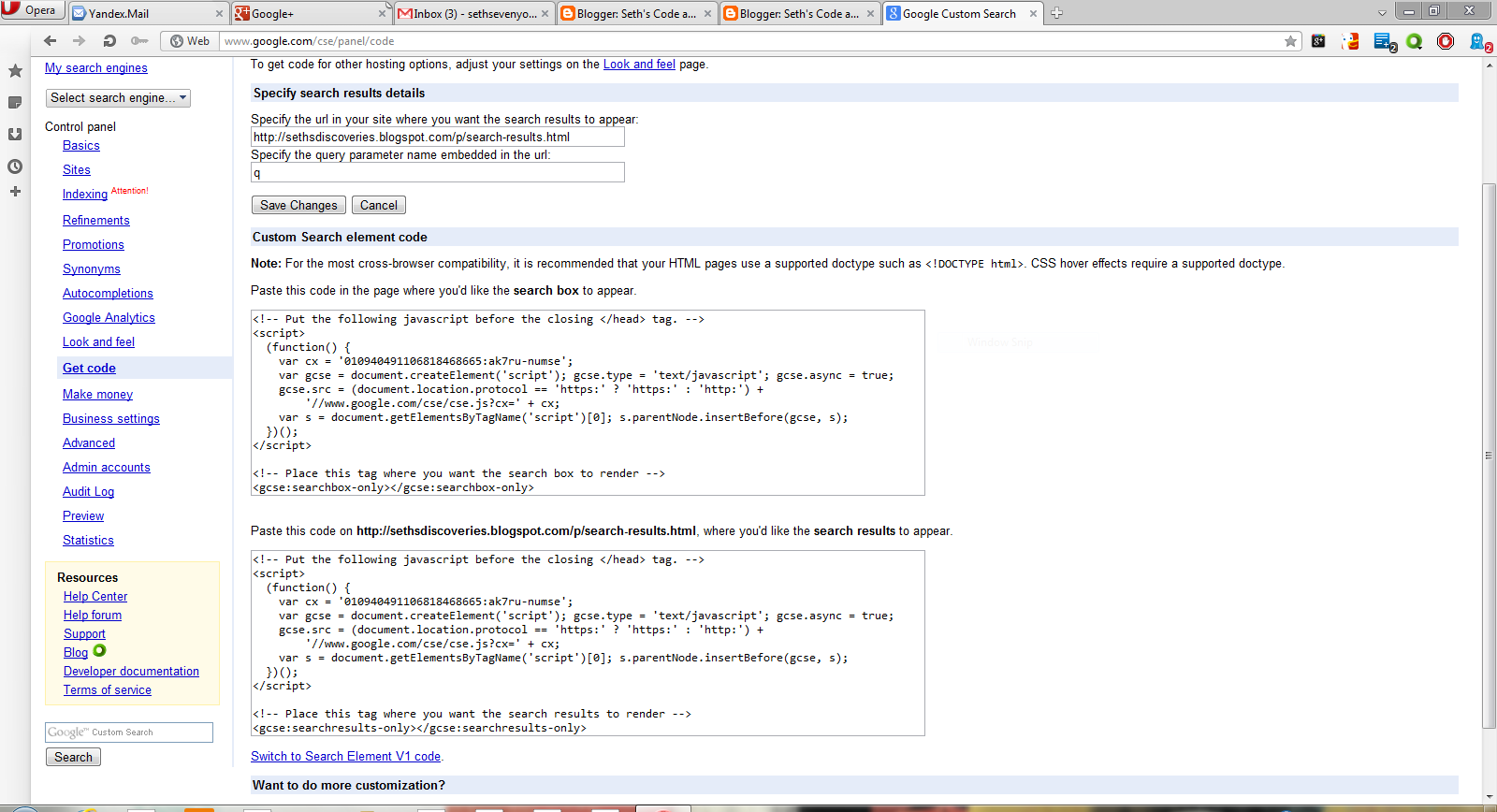The height and width of the screenshot is (812, 1497).
Task: Add a panel with the sidebar plus icon
Action: pyautogui.click(x=15, y=191)
